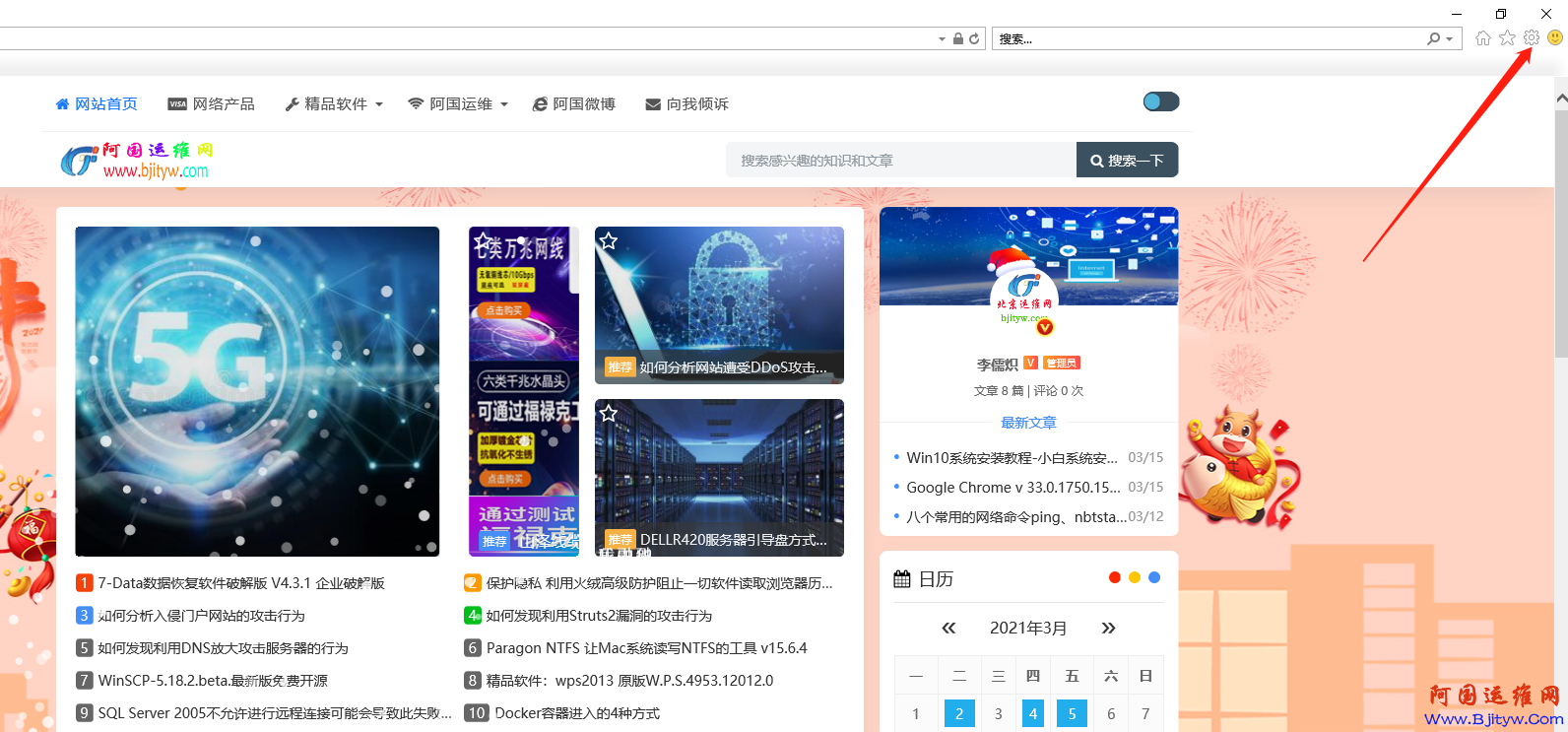Screen dimensions: 1568x732
Task: Expand the 精品软件 dropdown menu
Action: click(x=334, y=103)
